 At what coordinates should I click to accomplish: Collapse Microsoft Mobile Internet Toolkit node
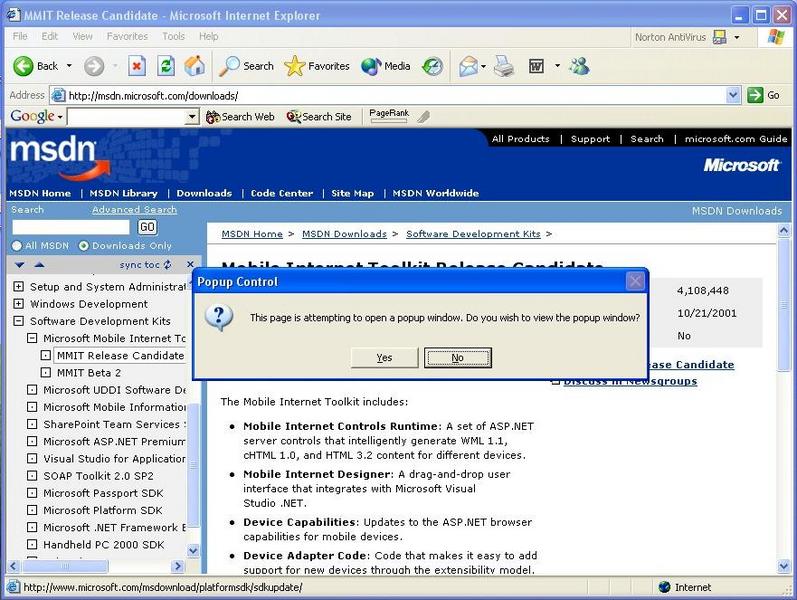[x=32, y=338]
